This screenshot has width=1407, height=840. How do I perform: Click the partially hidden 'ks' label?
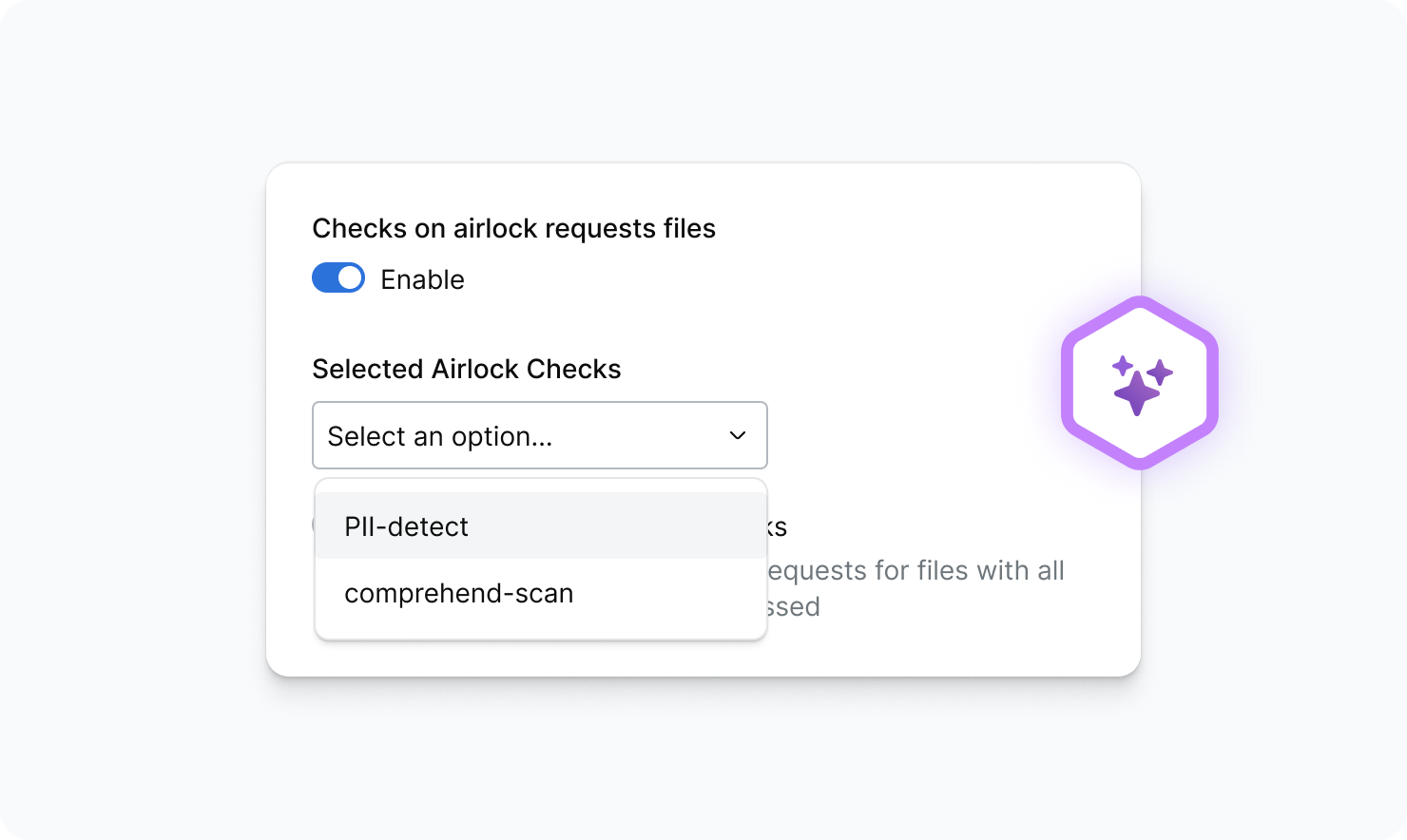[778, 526]
